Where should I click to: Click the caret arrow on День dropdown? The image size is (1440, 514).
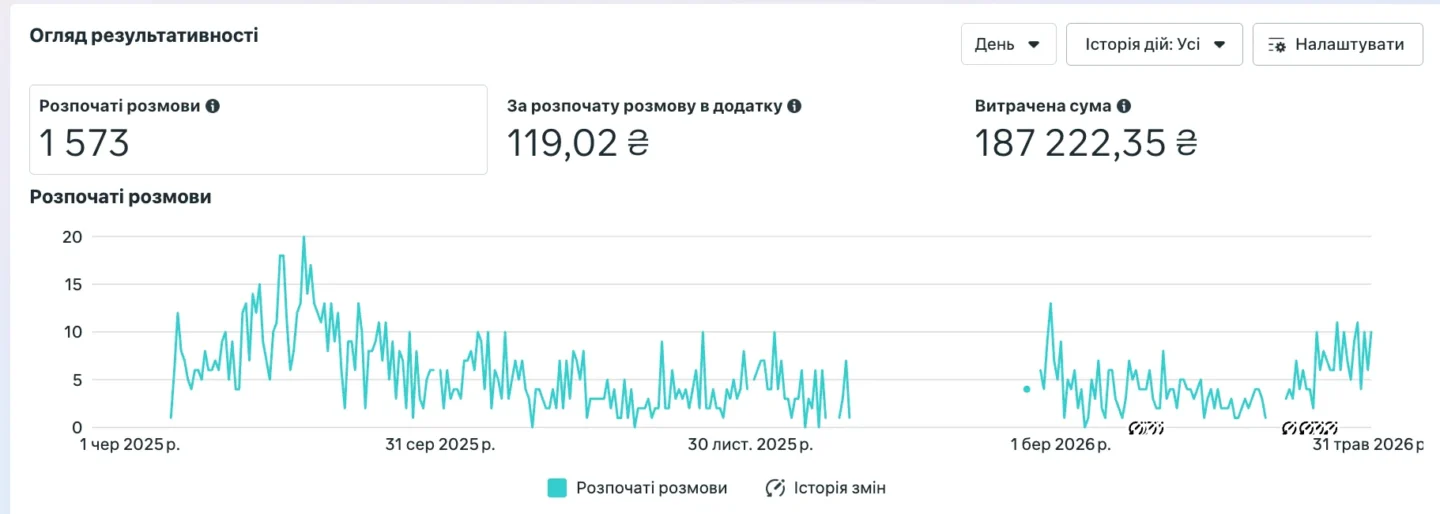tap(1034, 45)
